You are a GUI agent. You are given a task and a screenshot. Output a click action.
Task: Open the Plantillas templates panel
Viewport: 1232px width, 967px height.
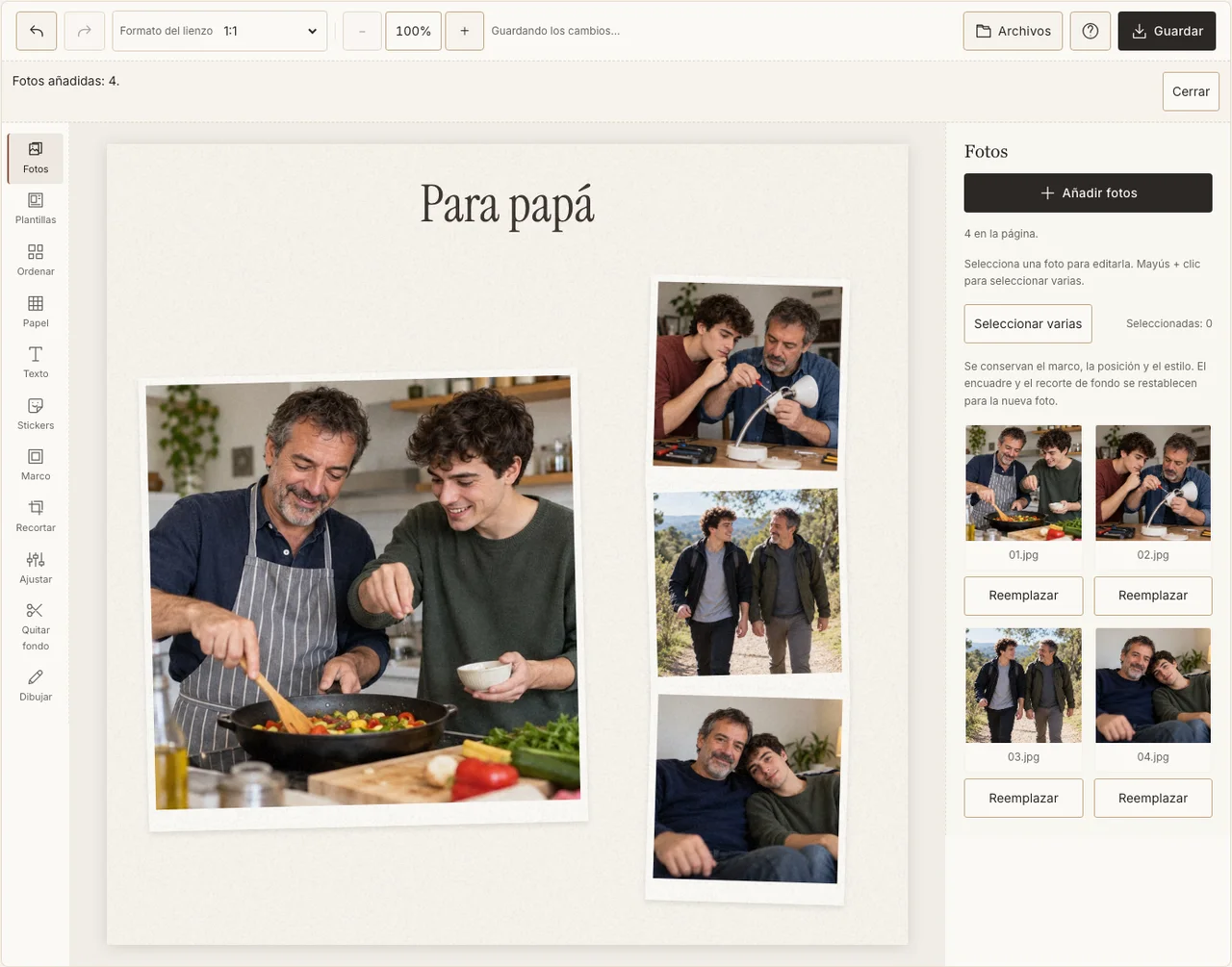(36, 209)
